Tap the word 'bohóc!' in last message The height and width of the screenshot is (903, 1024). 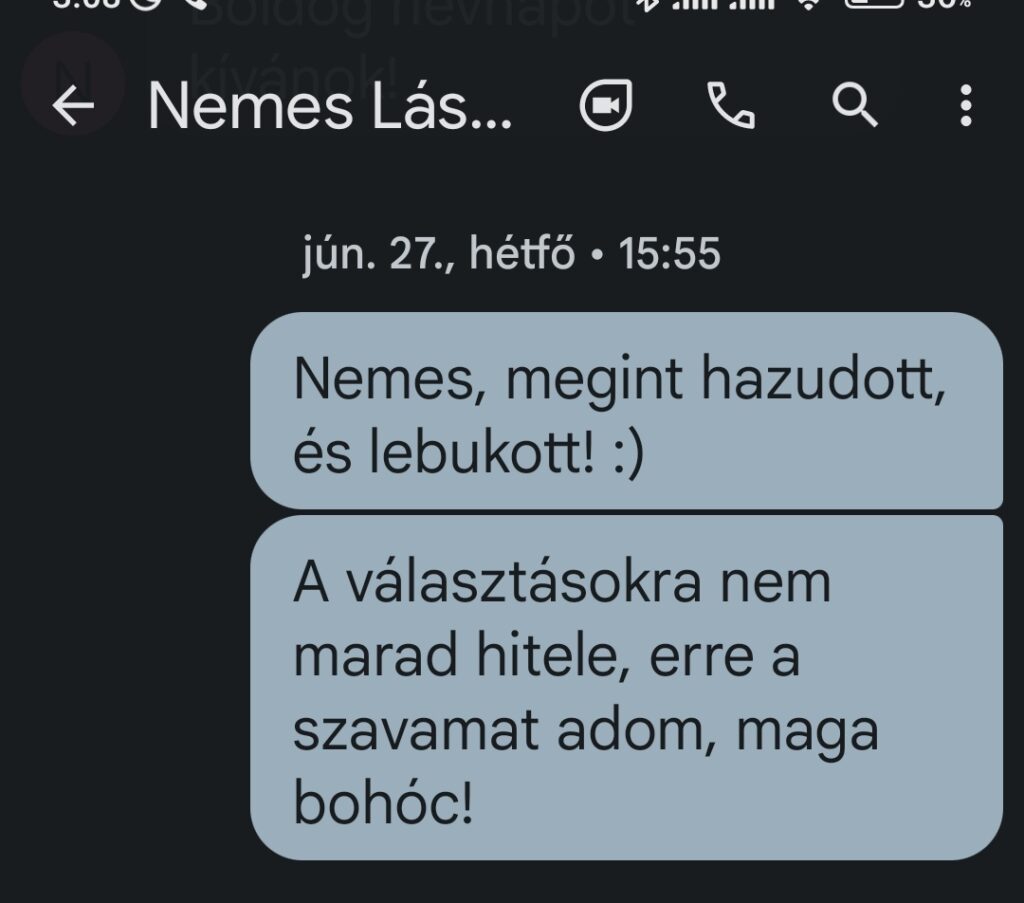[383, 803]
